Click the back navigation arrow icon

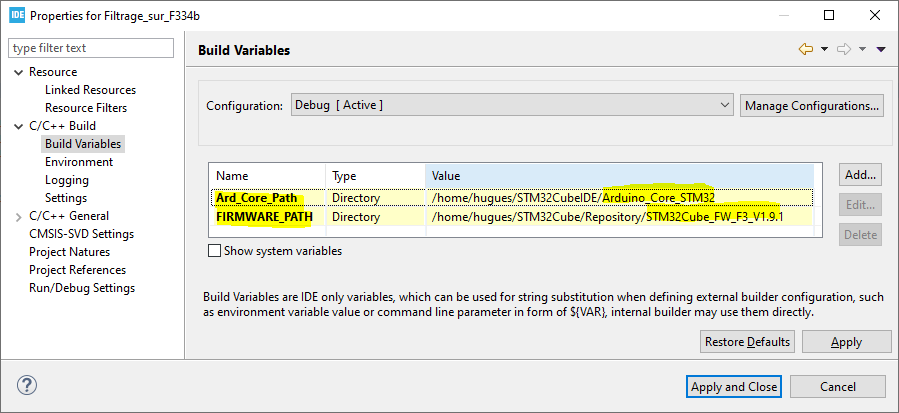[x=805, y=49]
